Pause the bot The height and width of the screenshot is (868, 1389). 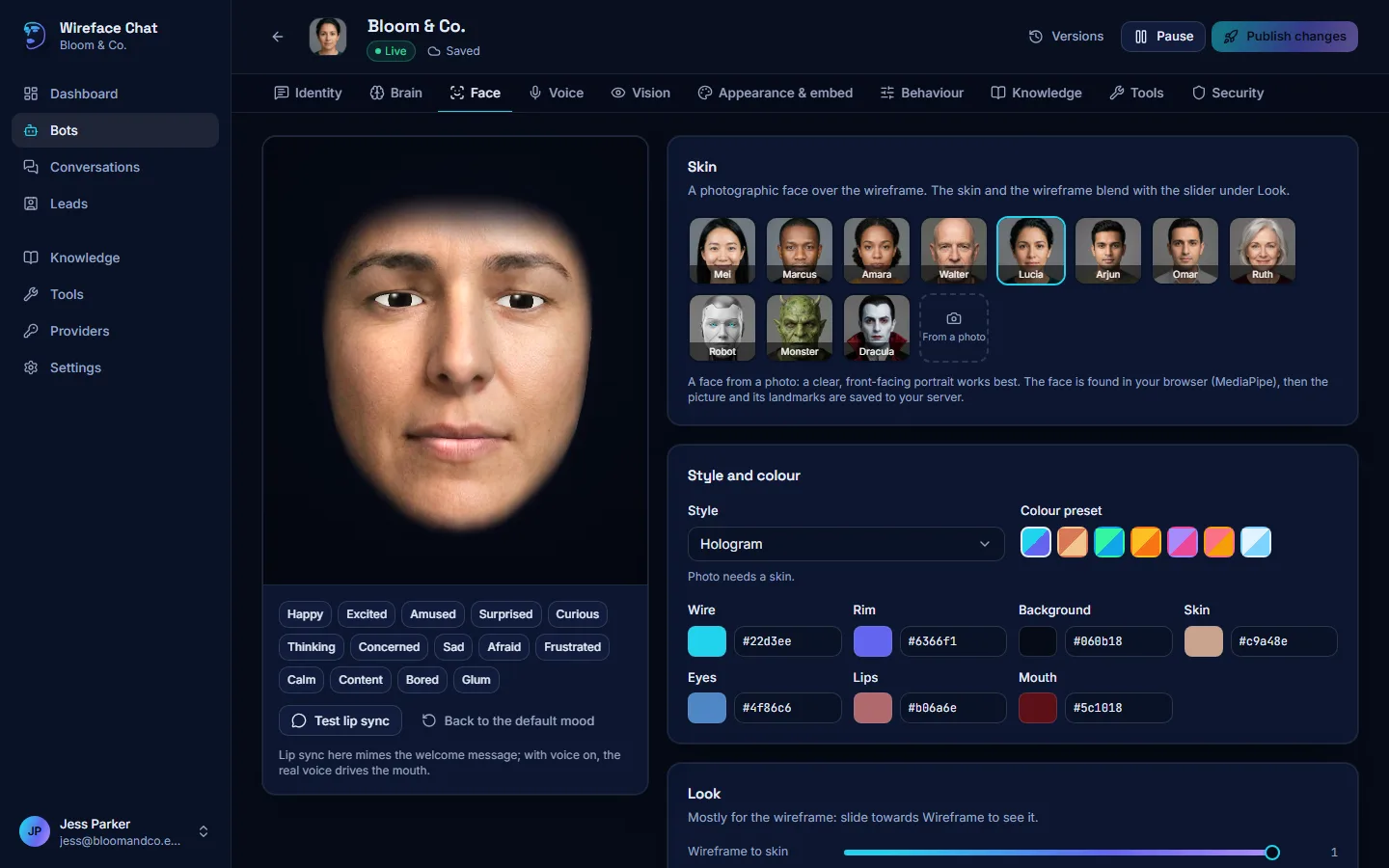[x=1163, y=37]
